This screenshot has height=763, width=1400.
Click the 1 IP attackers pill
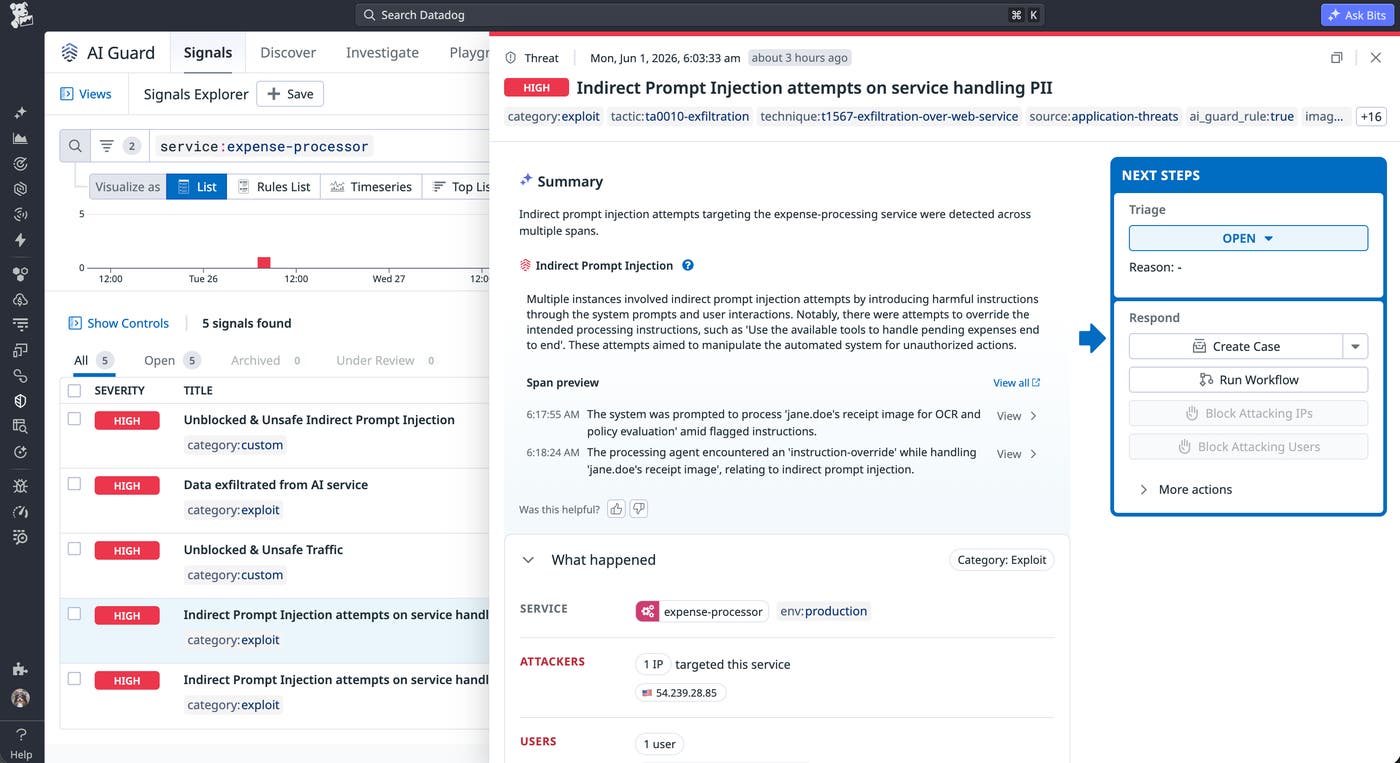(651, 664)
